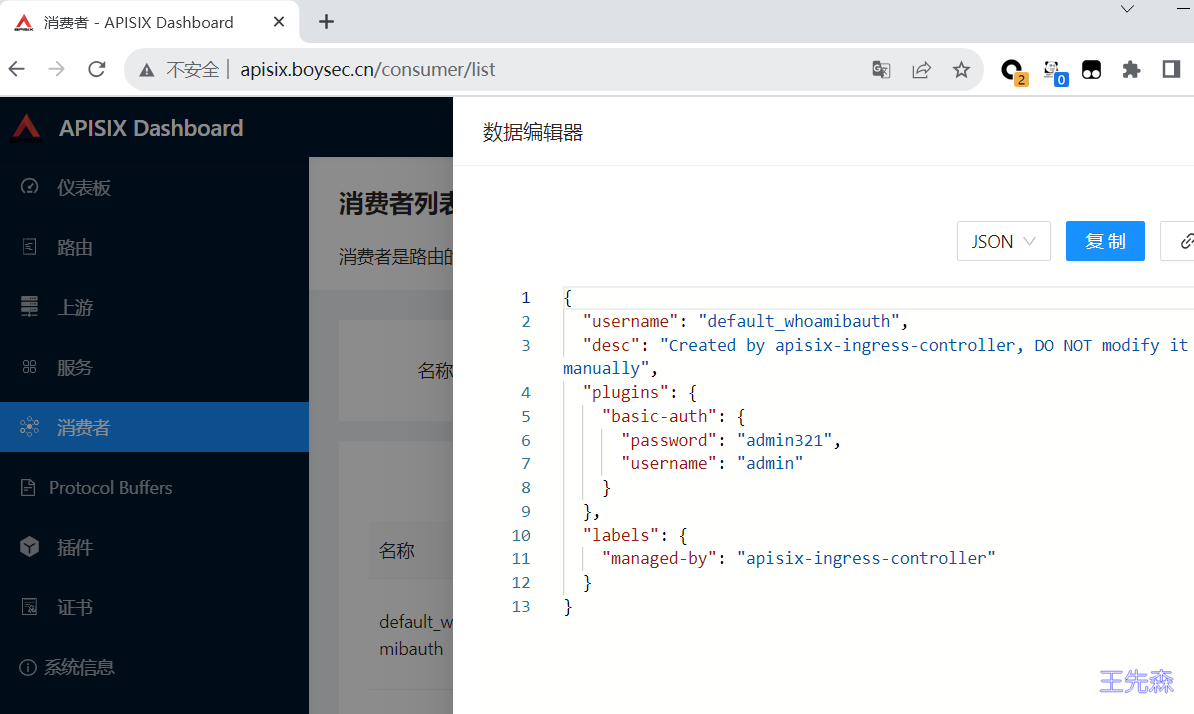The height and width of the screenshot is (714, 1194).
Task: Click the 消费者 consumer icon in sidebar
Action: (30, 428)
